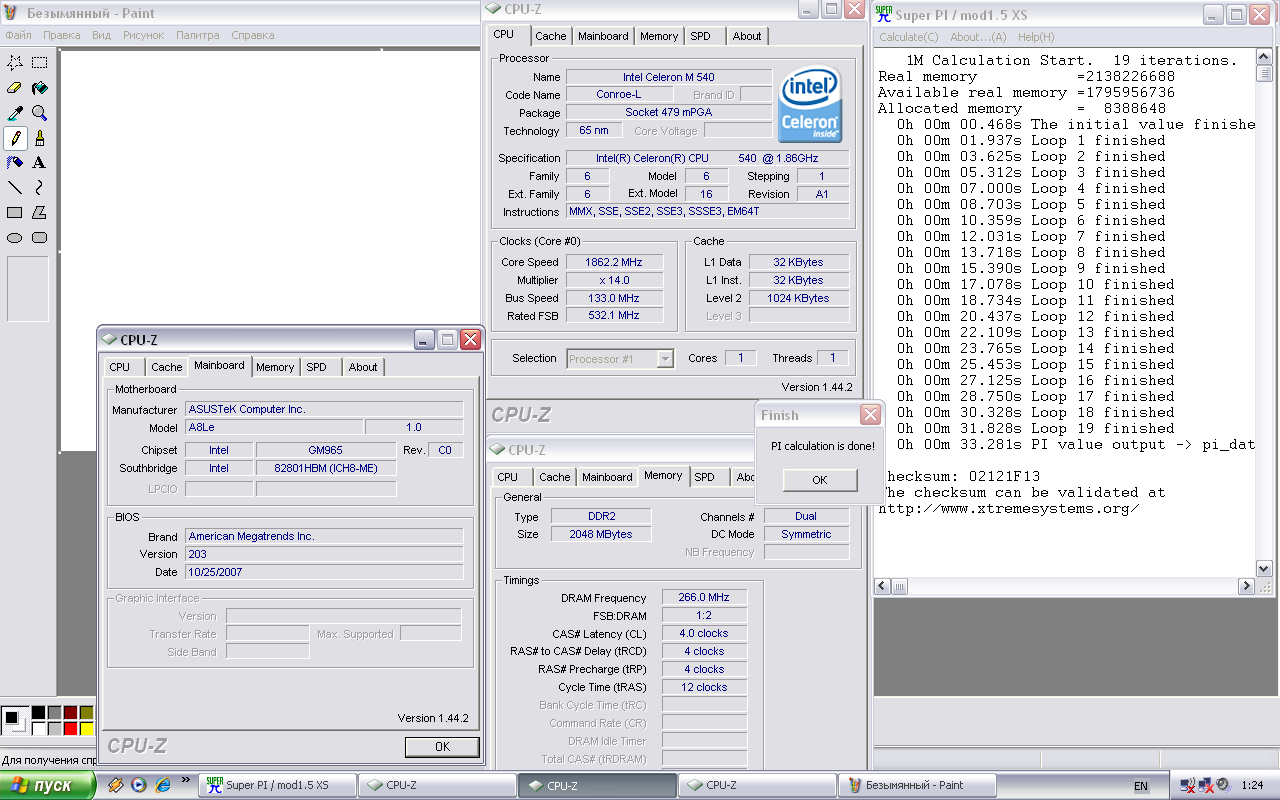Select the Free-Form Select tool in Paint

click(15, 63)
